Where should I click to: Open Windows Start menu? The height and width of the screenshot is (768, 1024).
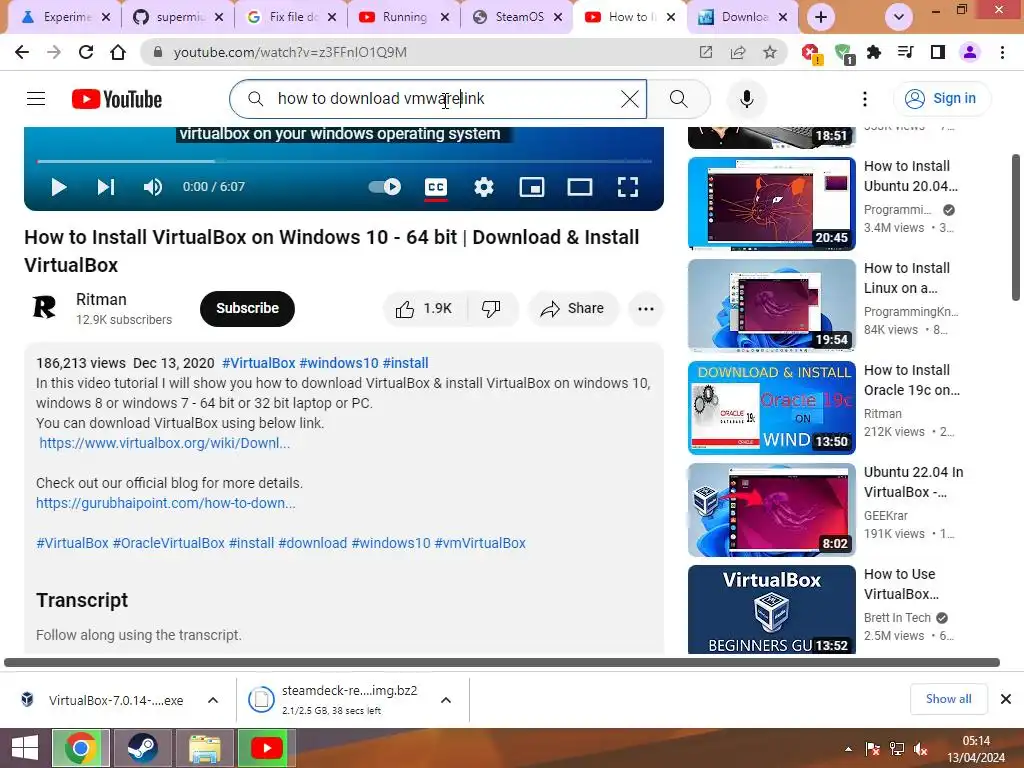point(25,748)
